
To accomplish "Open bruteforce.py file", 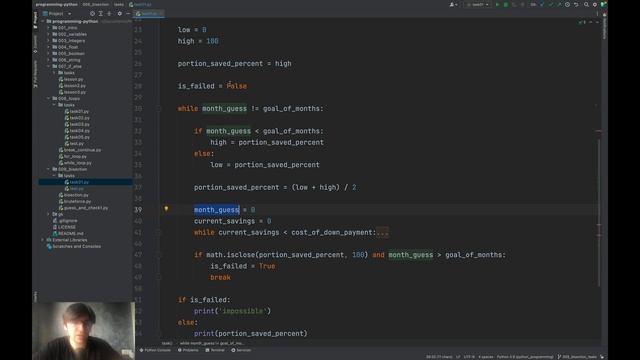I will (75, 201).
